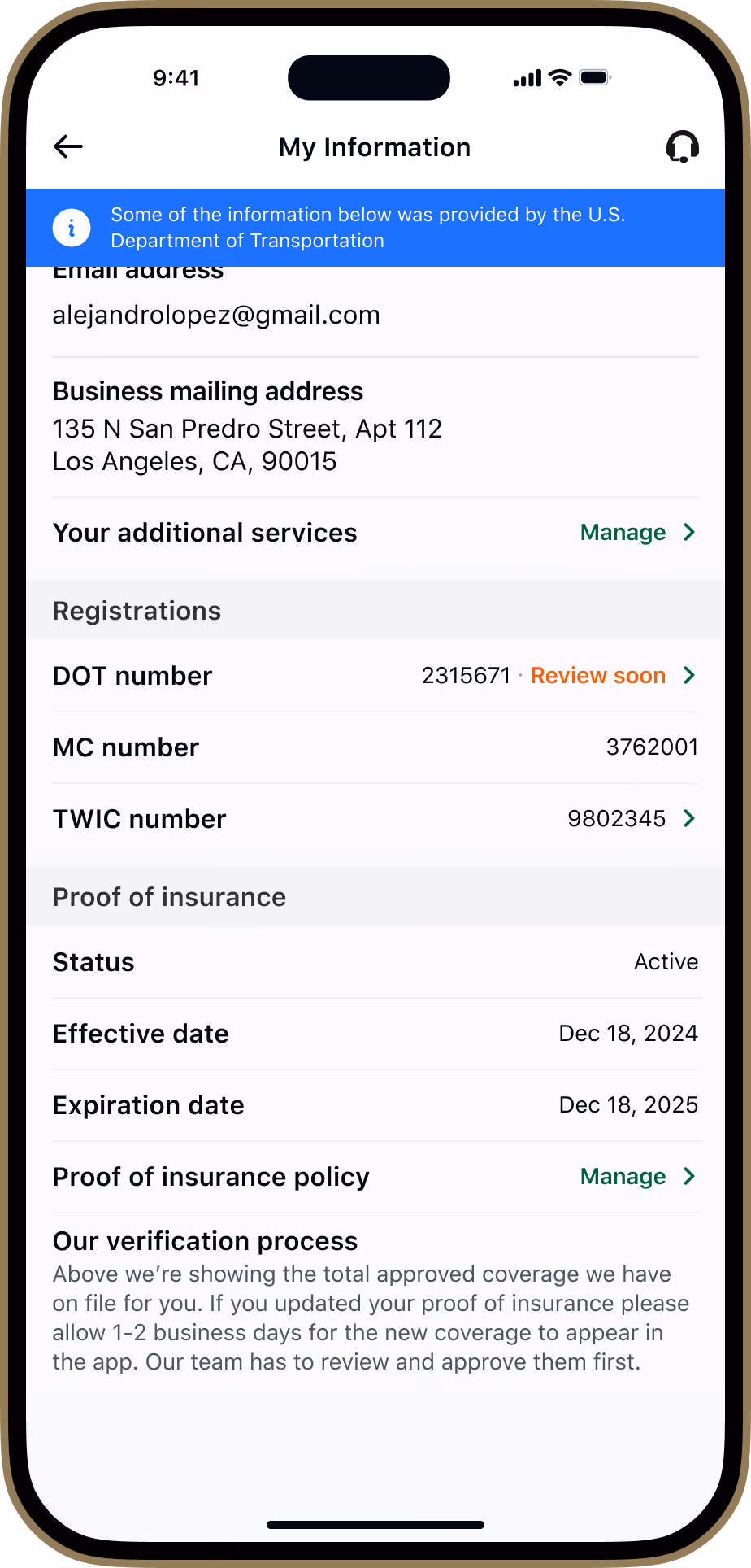Tap the insurance Status Active row
This screenshot has width=751, height=1568.
coord(375,962)
